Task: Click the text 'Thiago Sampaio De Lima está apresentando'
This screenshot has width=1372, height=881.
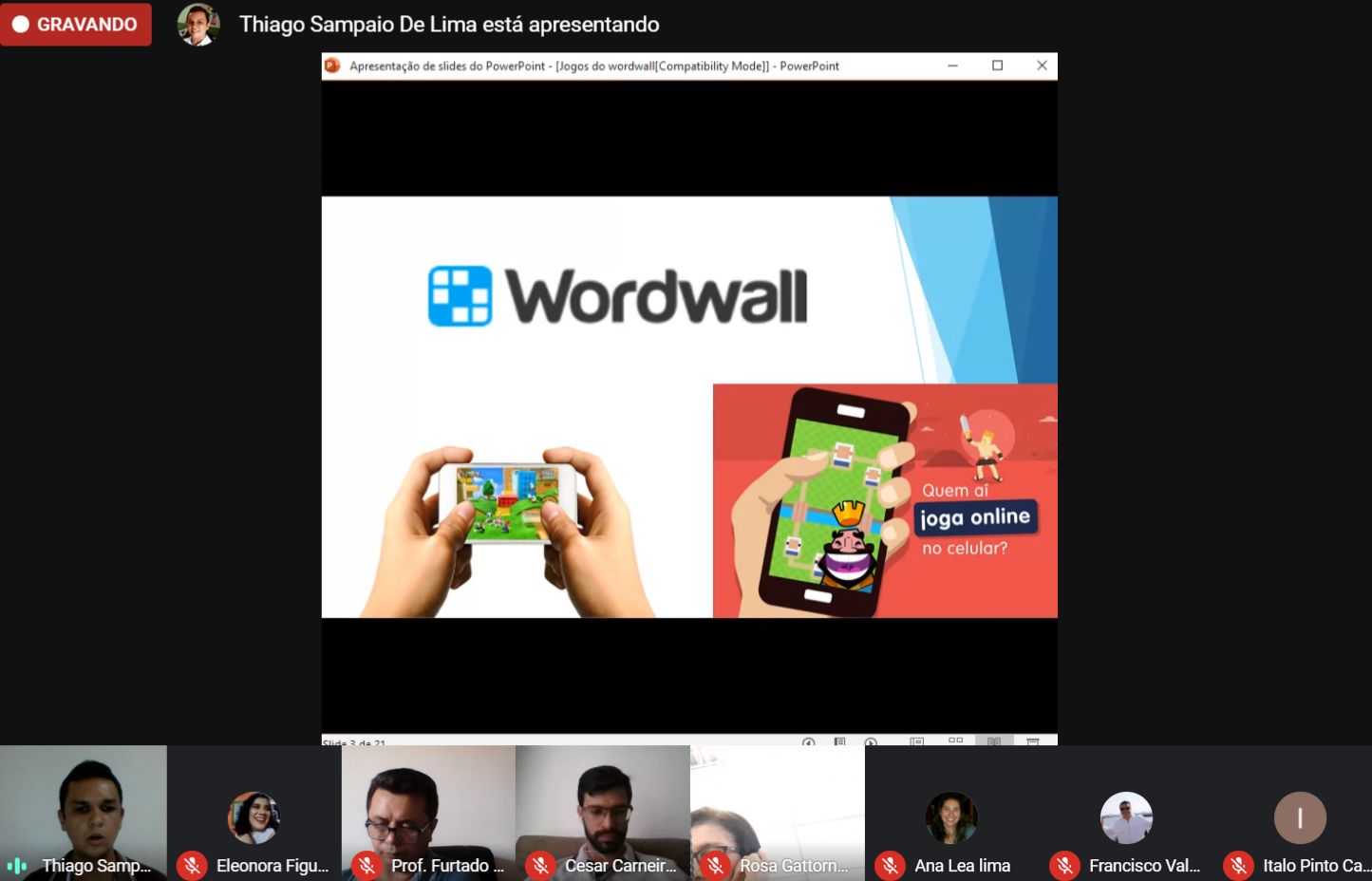Action: 449,25
